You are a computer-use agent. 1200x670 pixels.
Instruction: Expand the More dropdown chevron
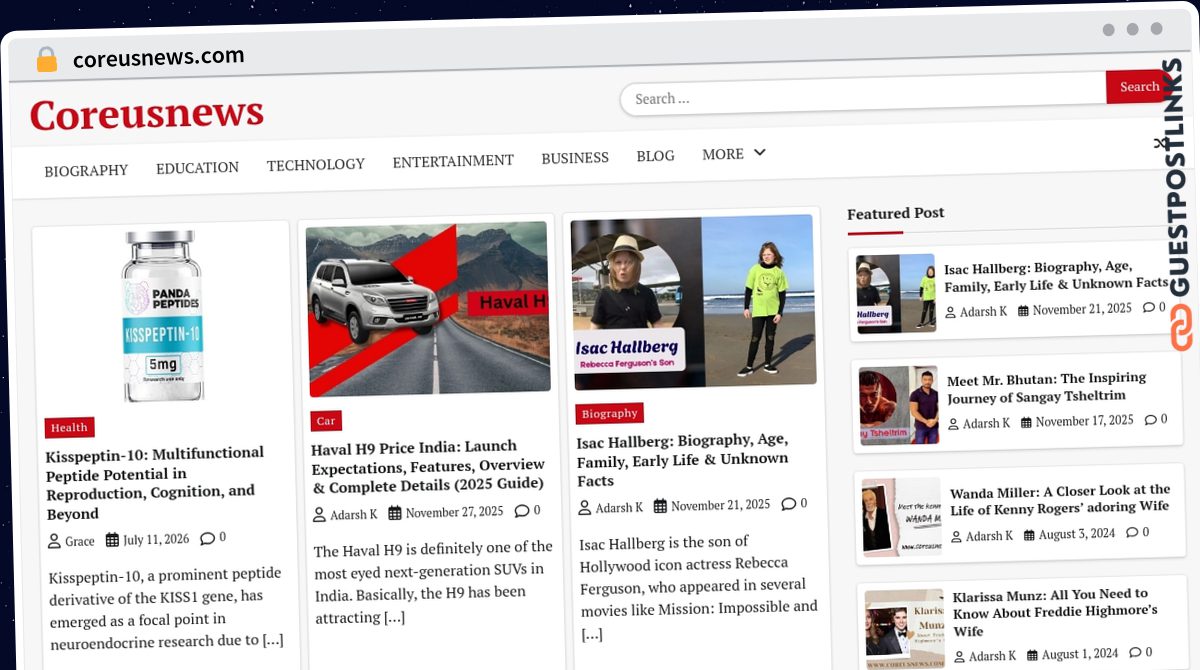point(760,152)
